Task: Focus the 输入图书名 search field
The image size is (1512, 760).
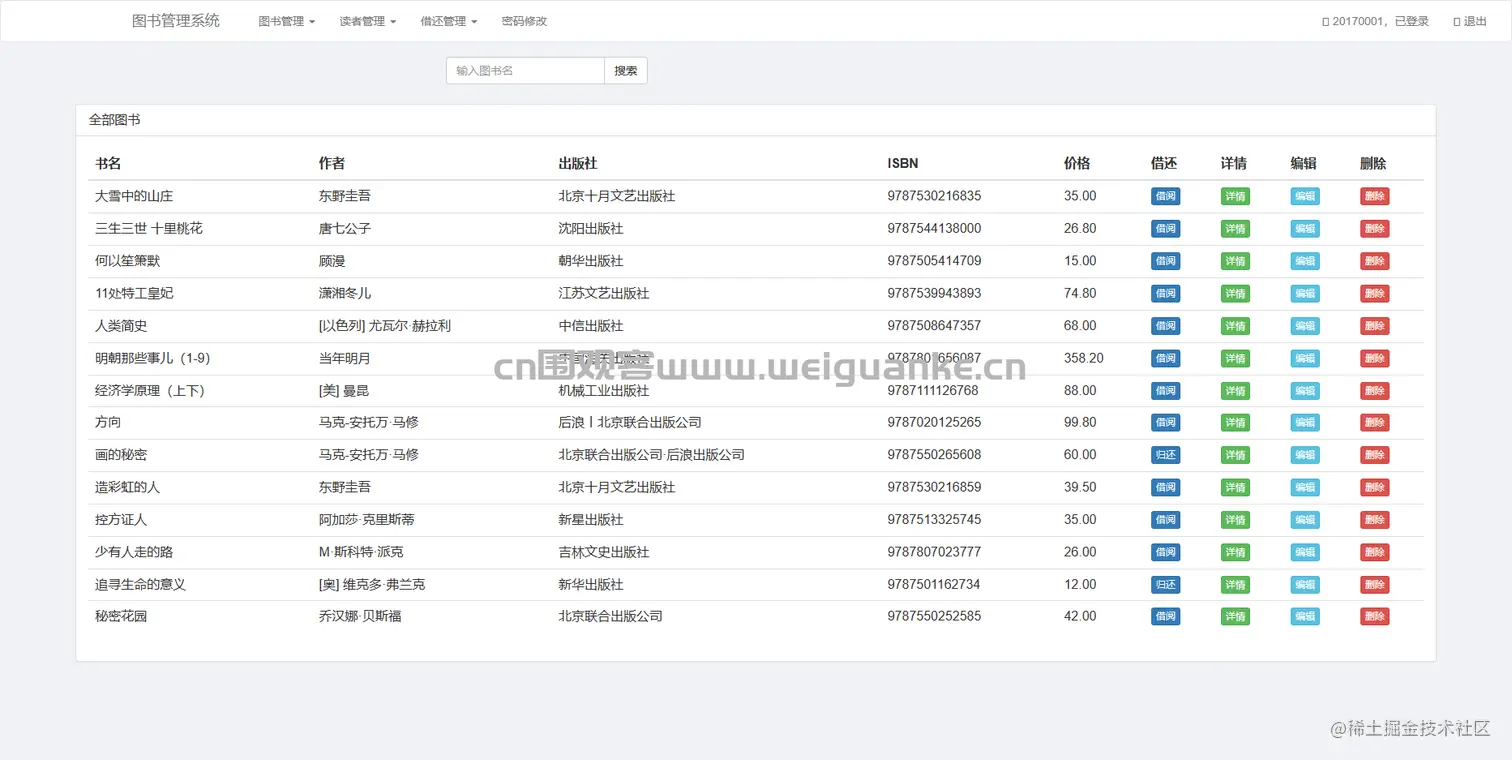Action: 525,71
